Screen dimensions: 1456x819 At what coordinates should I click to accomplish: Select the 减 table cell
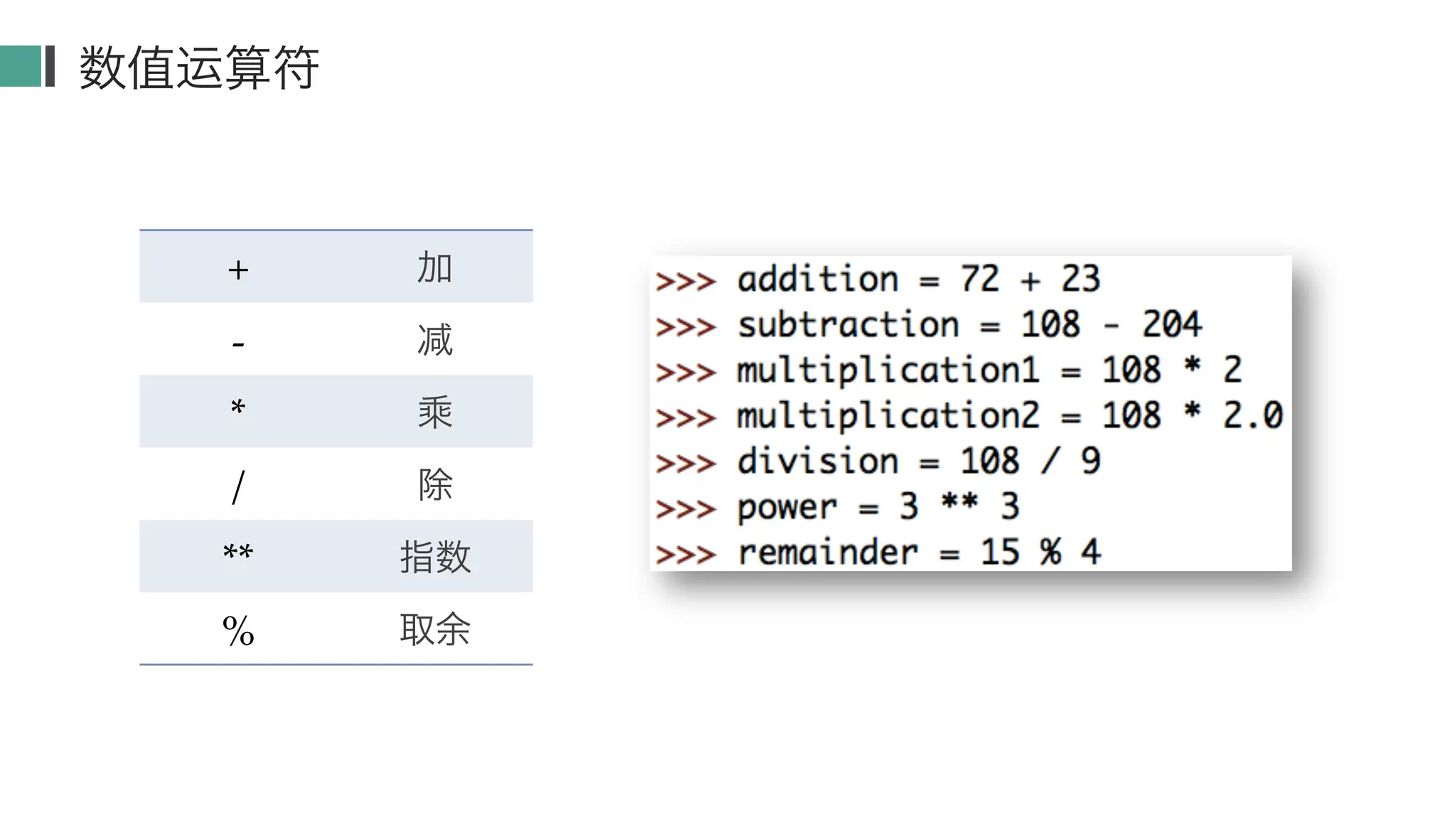[434, 340]
